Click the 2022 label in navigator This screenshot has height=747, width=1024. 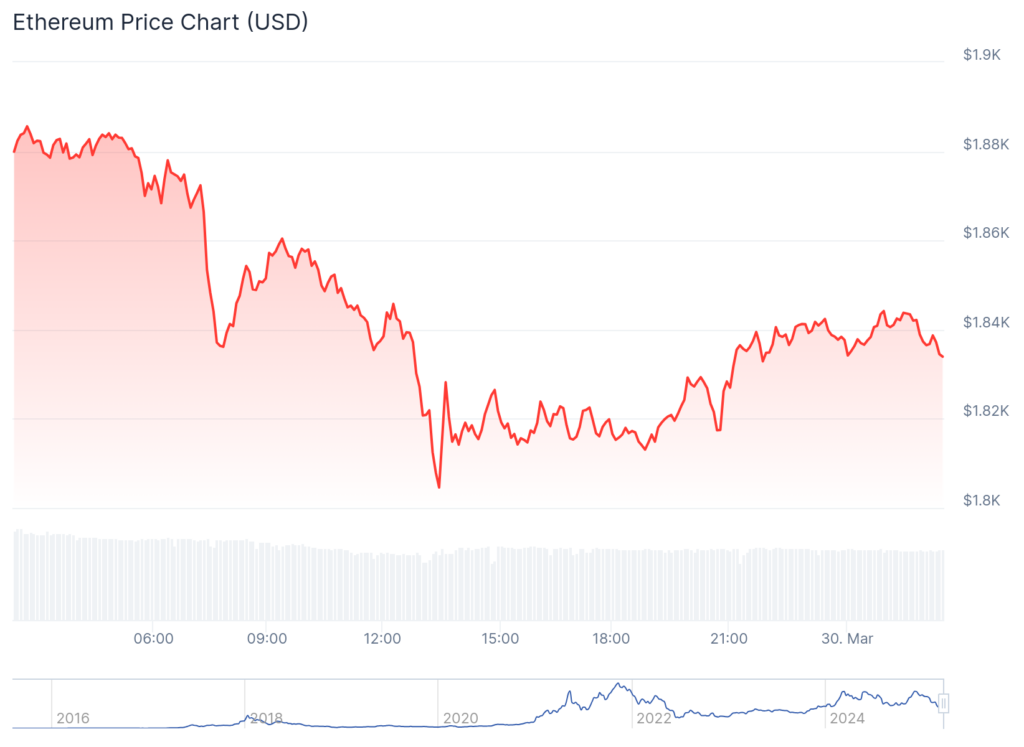click(654, 718)
